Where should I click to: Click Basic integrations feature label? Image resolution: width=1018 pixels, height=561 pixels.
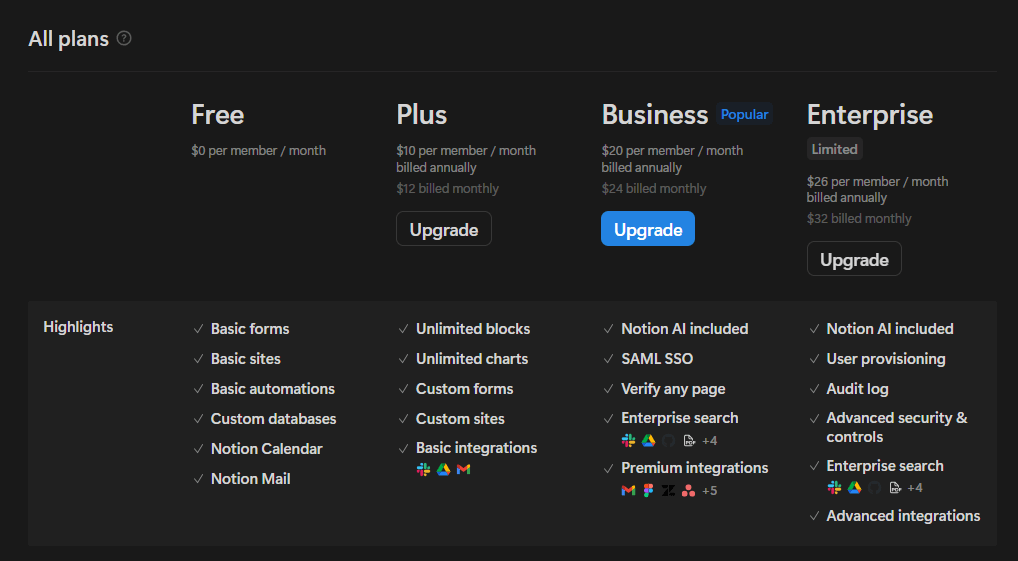(477, 447)
